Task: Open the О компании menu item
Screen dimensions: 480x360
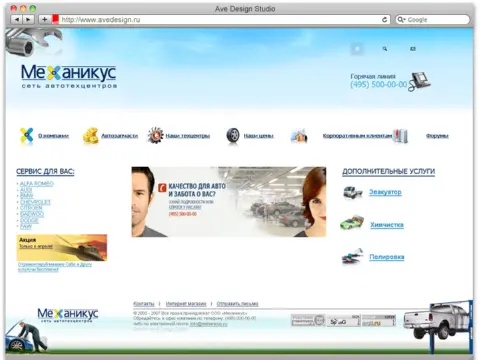Action: coord(53,136)
